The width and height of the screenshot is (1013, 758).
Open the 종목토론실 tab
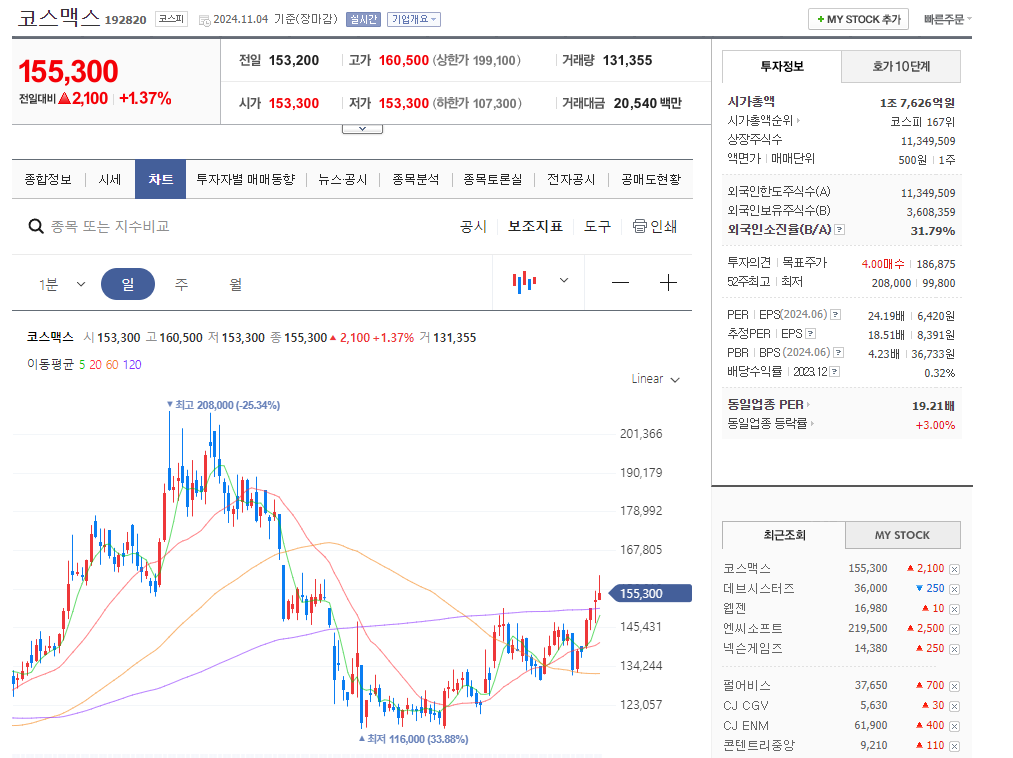click(492, 179)
